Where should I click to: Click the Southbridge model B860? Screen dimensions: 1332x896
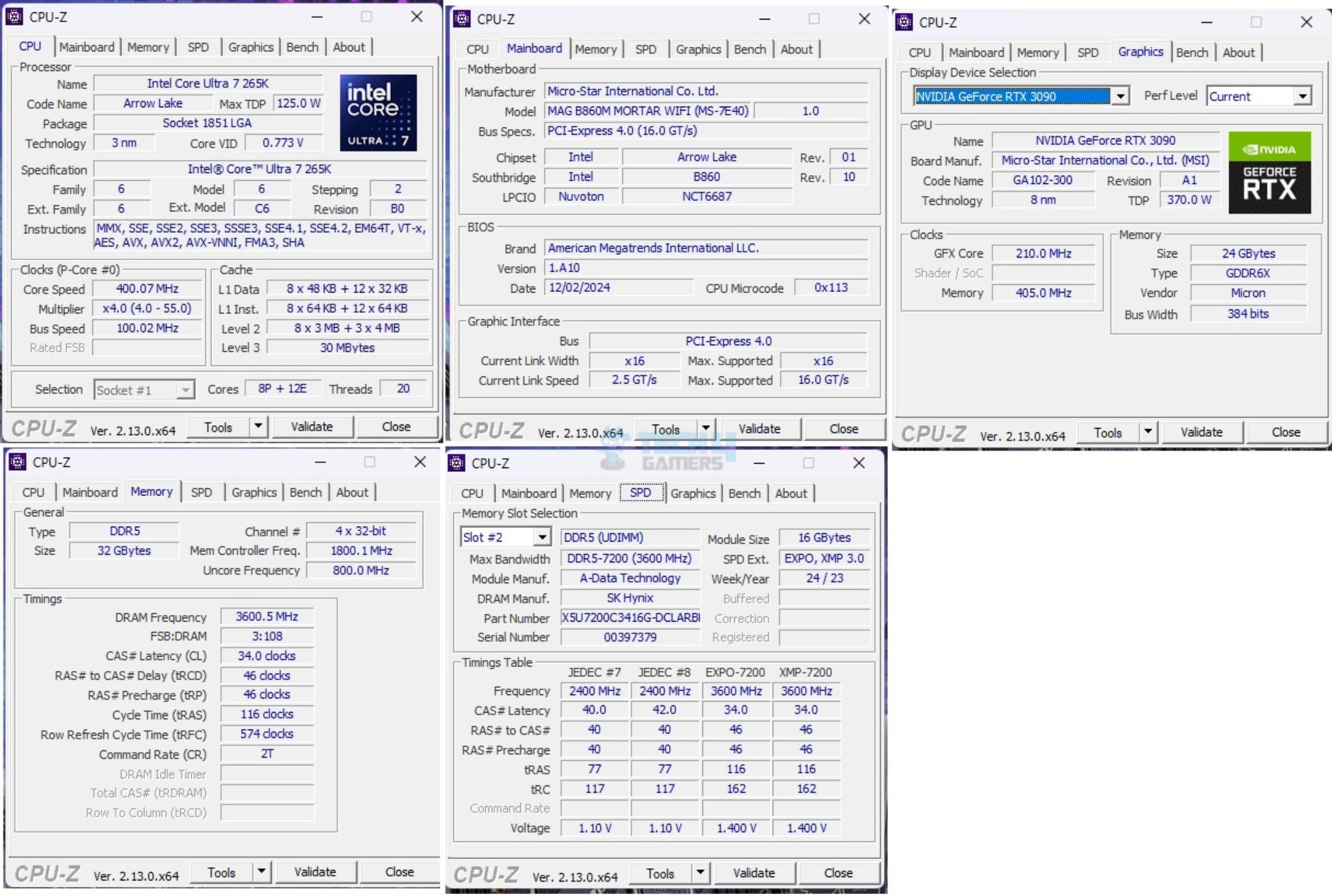tap(707, 177)
